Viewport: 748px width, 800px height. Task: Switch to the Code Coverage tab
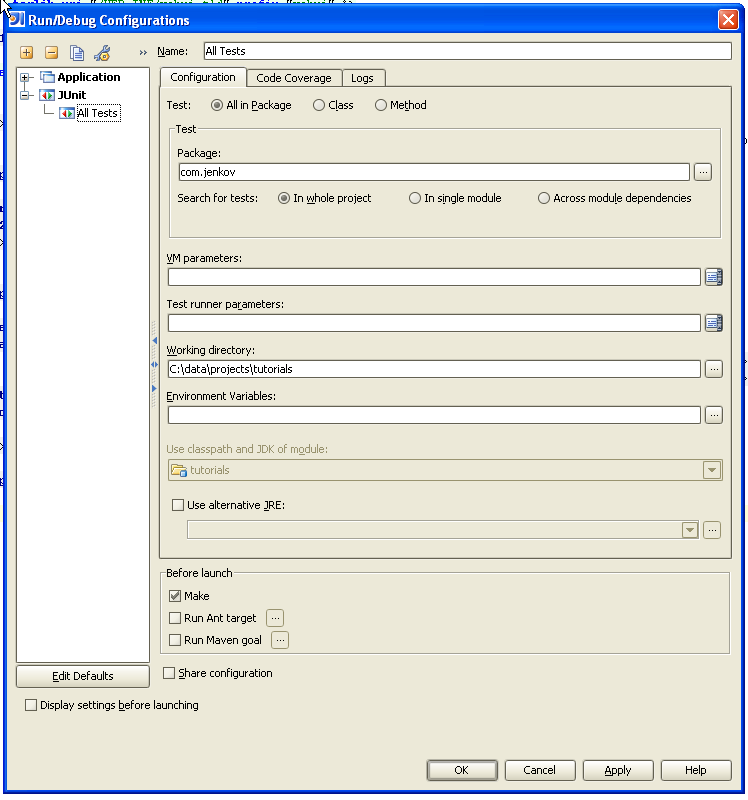[293, 78]
